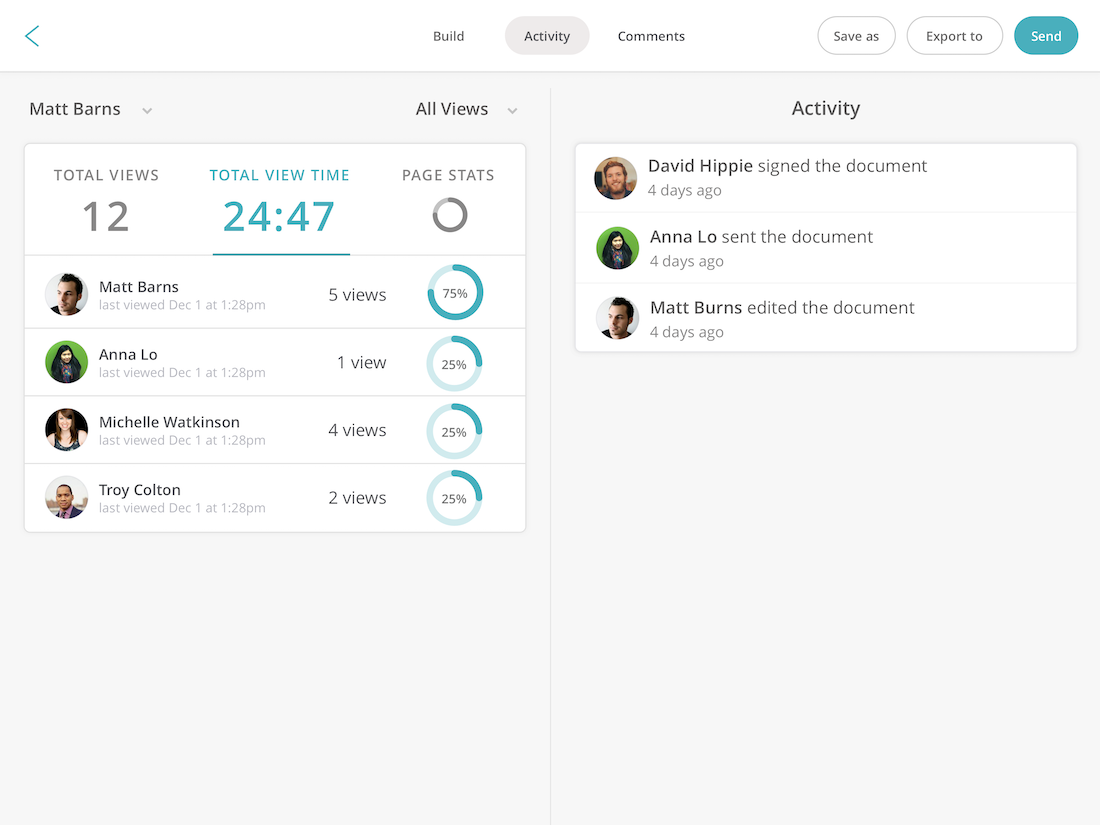Switch to the Comments tab

pos(651,36)
